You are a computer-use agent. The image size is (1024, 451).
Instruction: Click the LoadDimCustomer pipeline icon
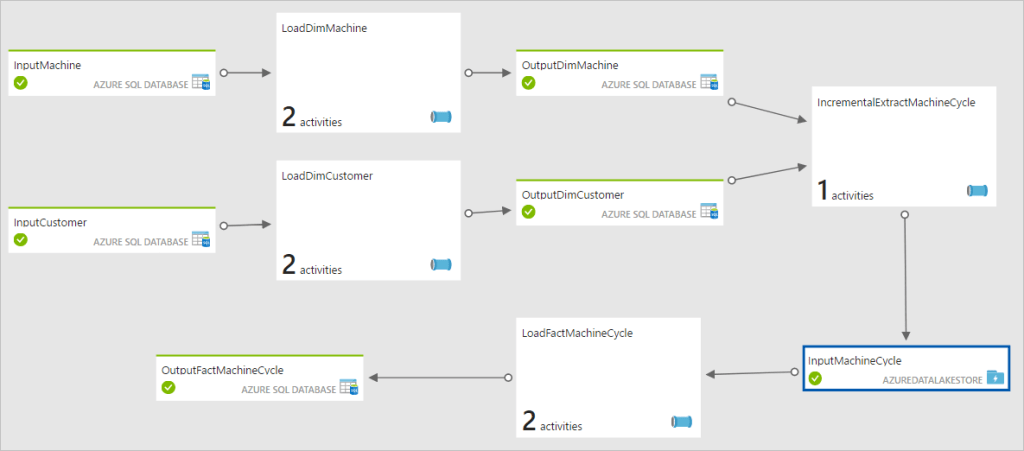[441, 265]
